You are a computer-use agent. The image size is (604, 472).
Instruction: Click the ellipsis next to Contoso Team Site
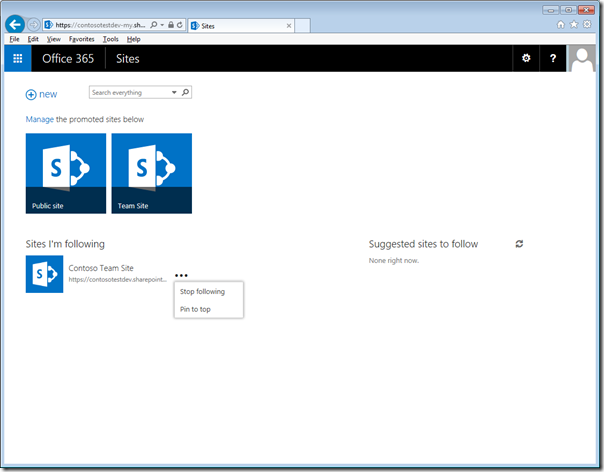point(181,275)
